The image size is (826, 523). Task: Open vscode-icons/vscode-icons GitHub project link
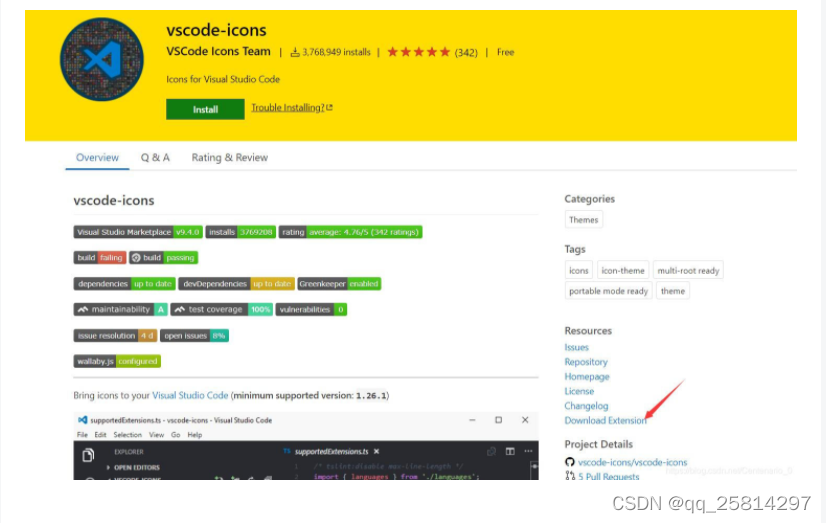click(x=632, y=462)
